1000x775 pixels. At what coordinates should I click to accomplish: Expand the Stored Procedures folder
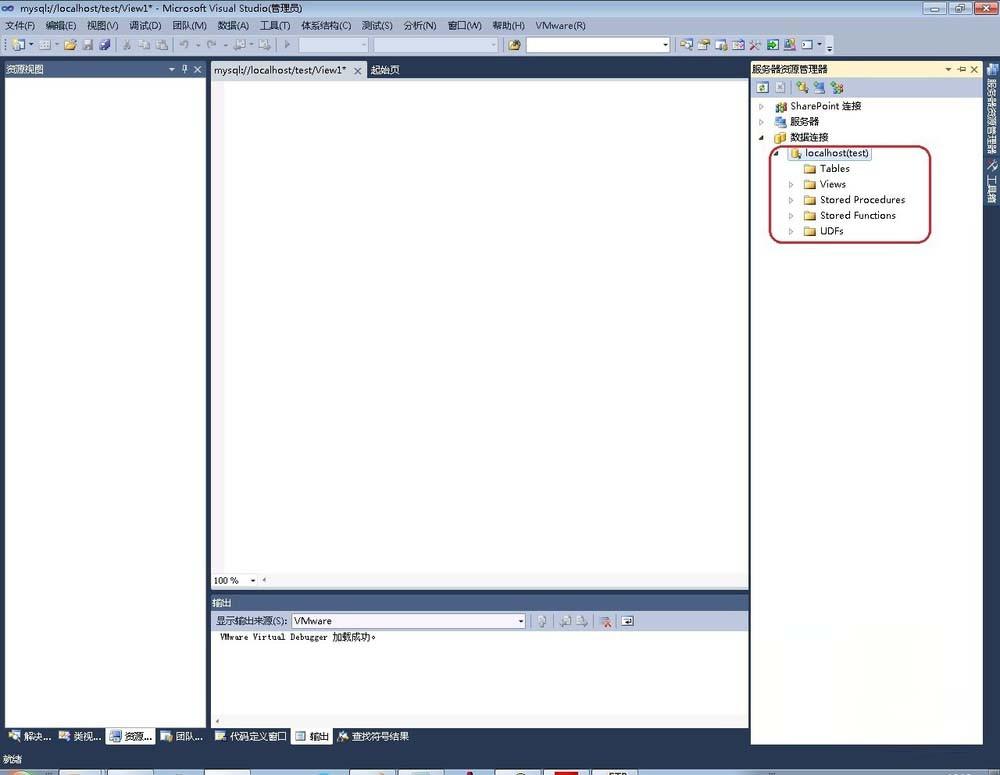click(791, 200)
